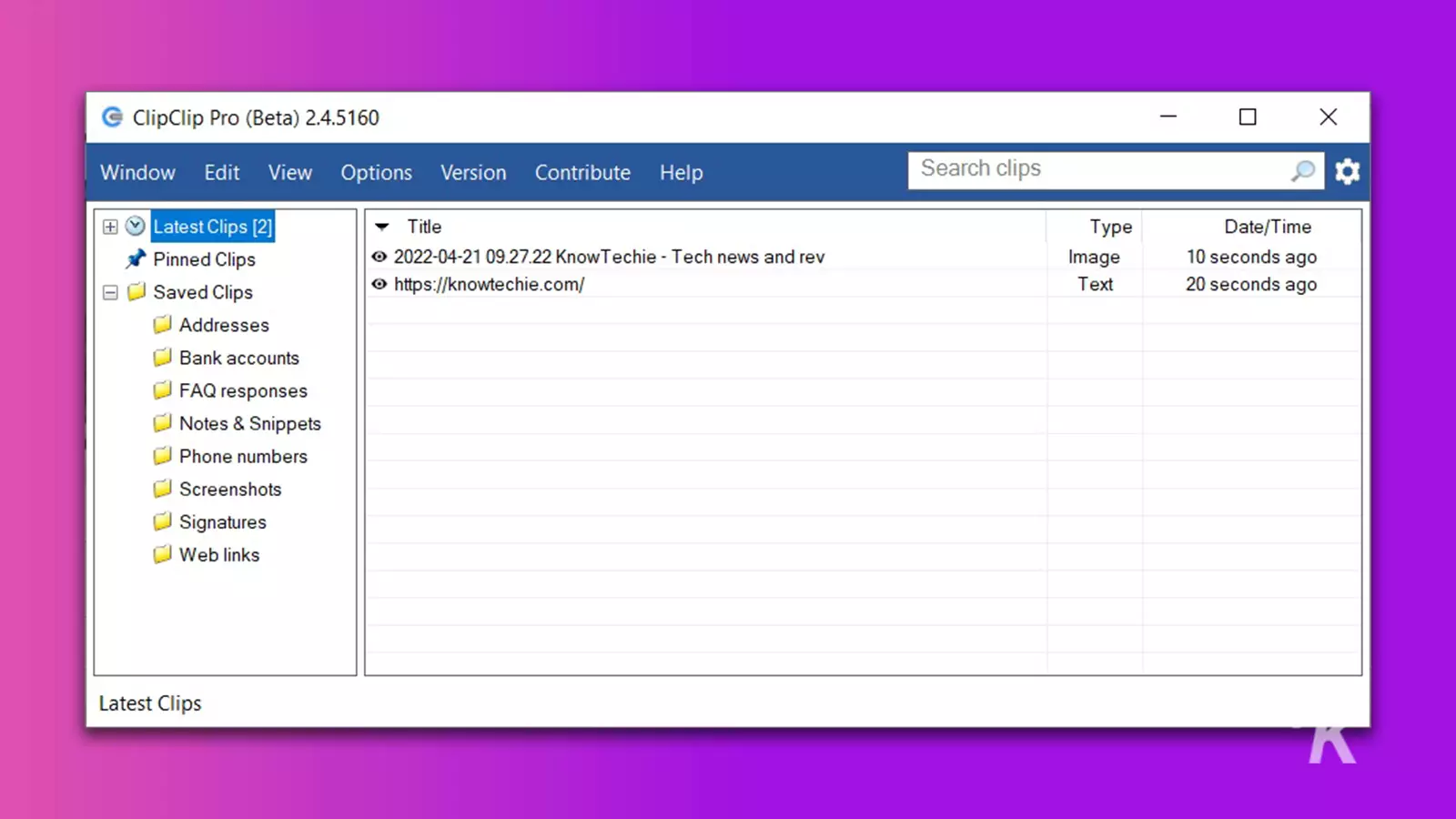The width and height of the screenshot is (1456, 819).
Task: Open the Bank accounts folder label
Action: click(239, 358)
